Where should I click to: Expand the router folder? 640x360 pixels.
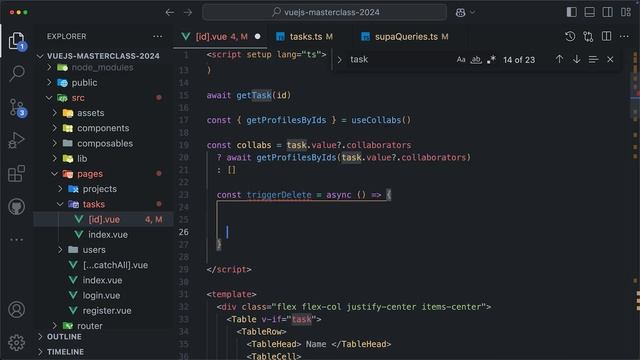(x=55, y=326)
